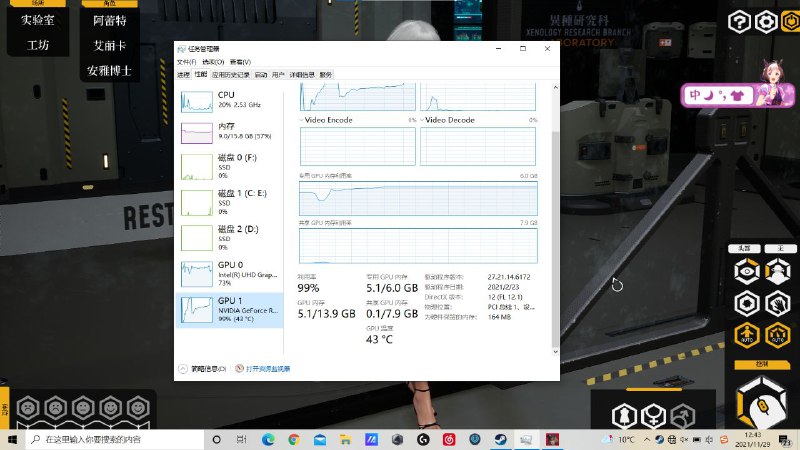
Task: Click the camera aperture hexagon icon
Action: [745, 303]
